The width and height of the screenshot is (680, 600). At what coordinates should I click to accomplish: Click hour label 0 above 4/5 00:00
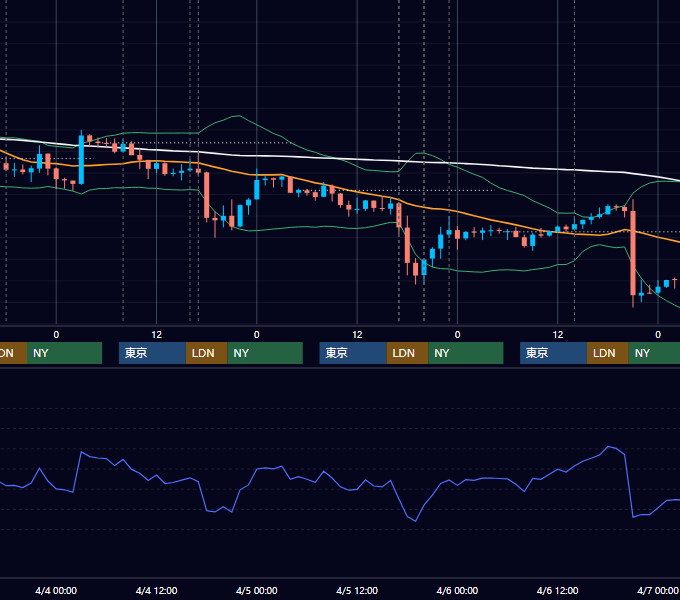pyautogui.click(x=257, y=335)
